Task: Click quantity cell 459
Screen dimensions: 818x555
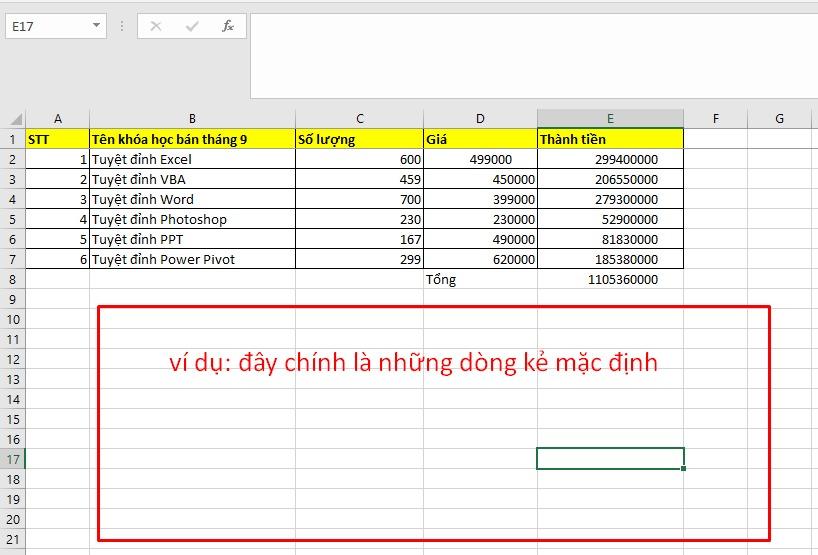Action: tap(359, 179)
